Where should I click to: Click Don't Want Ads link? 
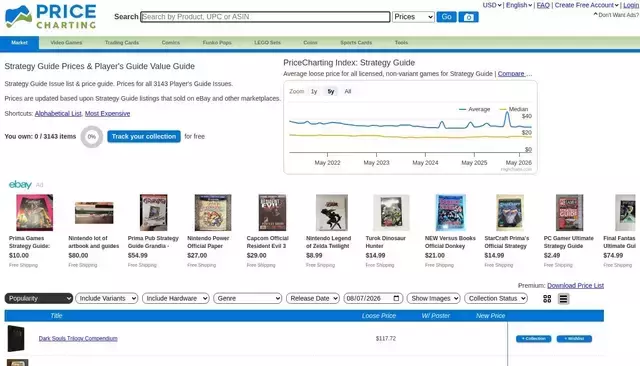click(x=616, y=15)
